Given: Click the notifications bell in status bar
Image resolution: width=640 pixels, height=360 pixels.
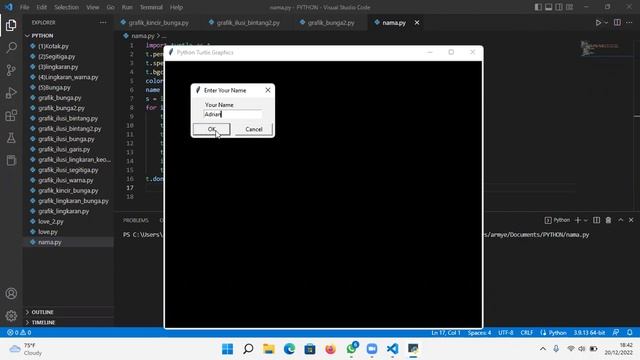Looking at the screenshot, I should point(629,333).
